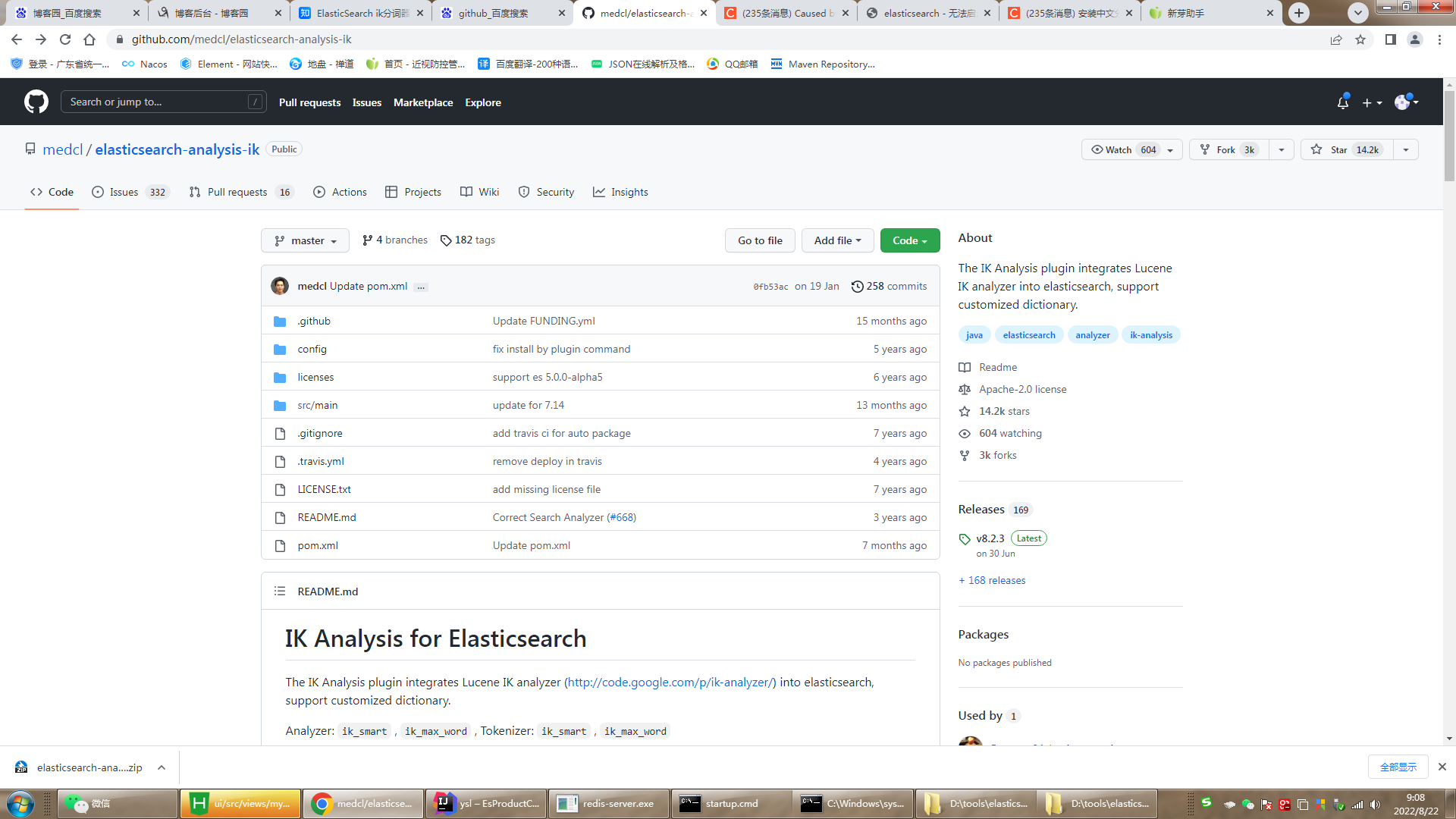Open the notifications bell icon
The image size is (1456, 819).
click(x=1342, y=102)
